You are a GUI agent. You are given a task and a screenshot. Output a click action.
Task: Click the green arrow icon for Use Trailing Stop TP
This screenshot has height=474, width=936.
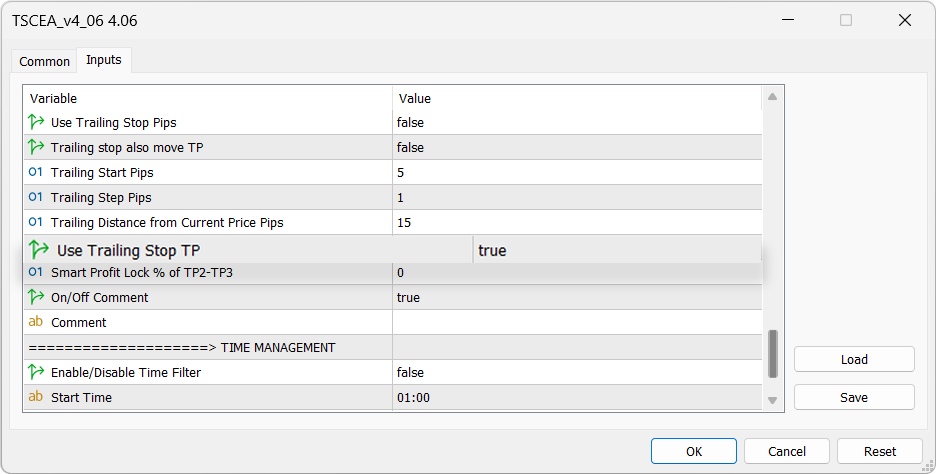pos(39,250)
